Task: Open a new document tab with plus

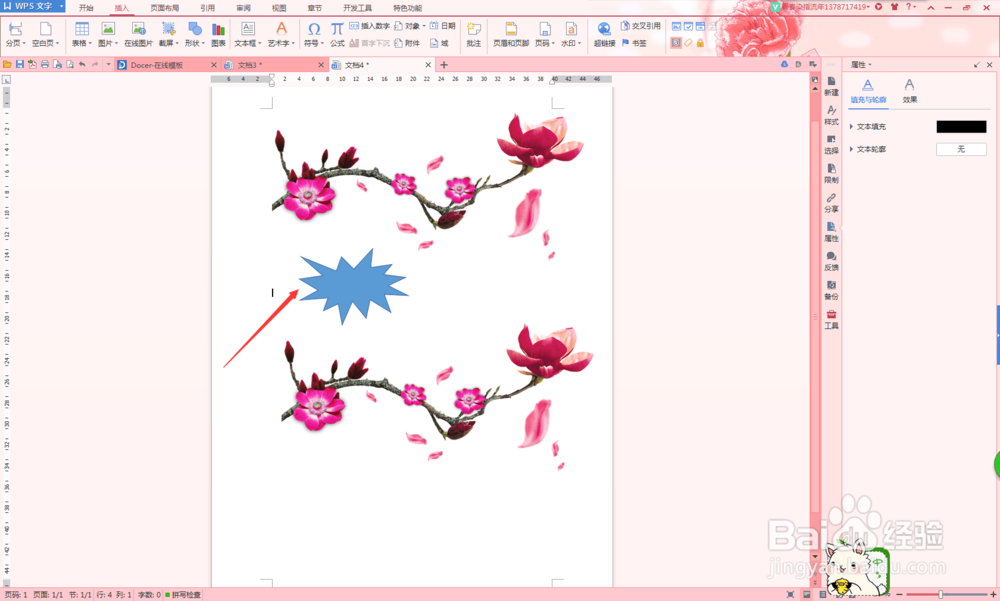Action: click(x=444, y=65)
